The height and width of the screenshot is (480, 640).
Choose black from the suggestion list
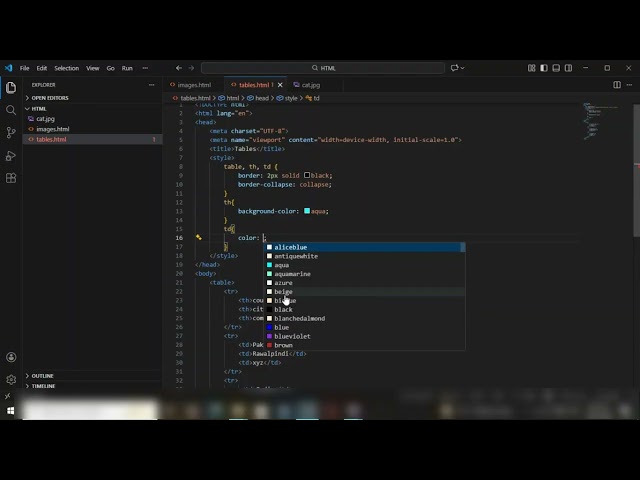pos(365,309)
